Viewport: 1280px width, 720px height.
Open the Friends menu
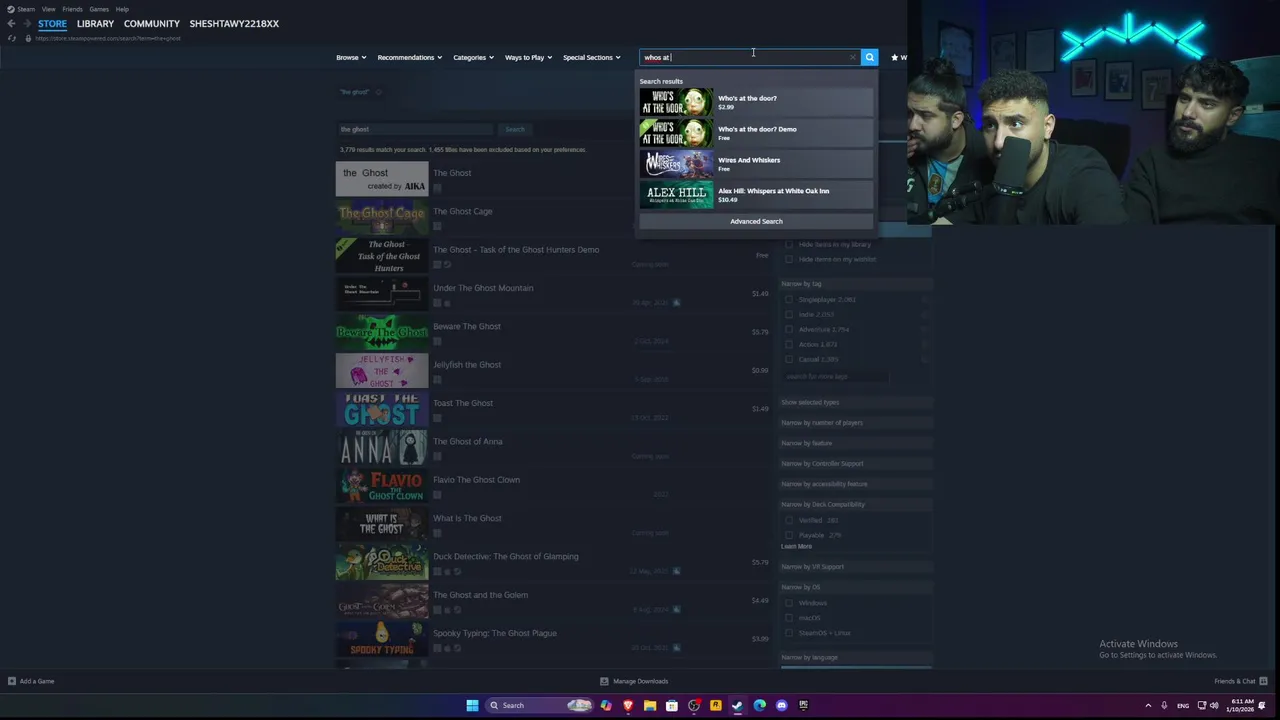point(72,9)
